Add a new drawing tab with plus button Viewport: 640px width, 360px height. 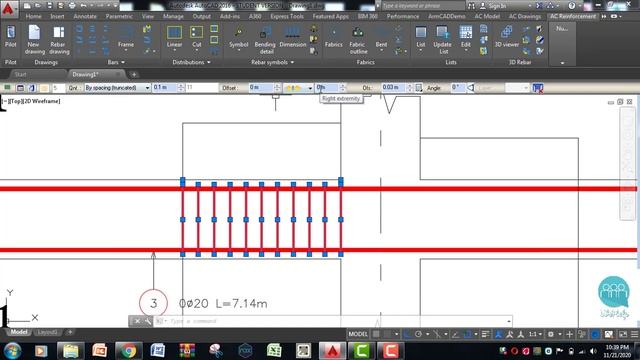[x=134, y=74]
